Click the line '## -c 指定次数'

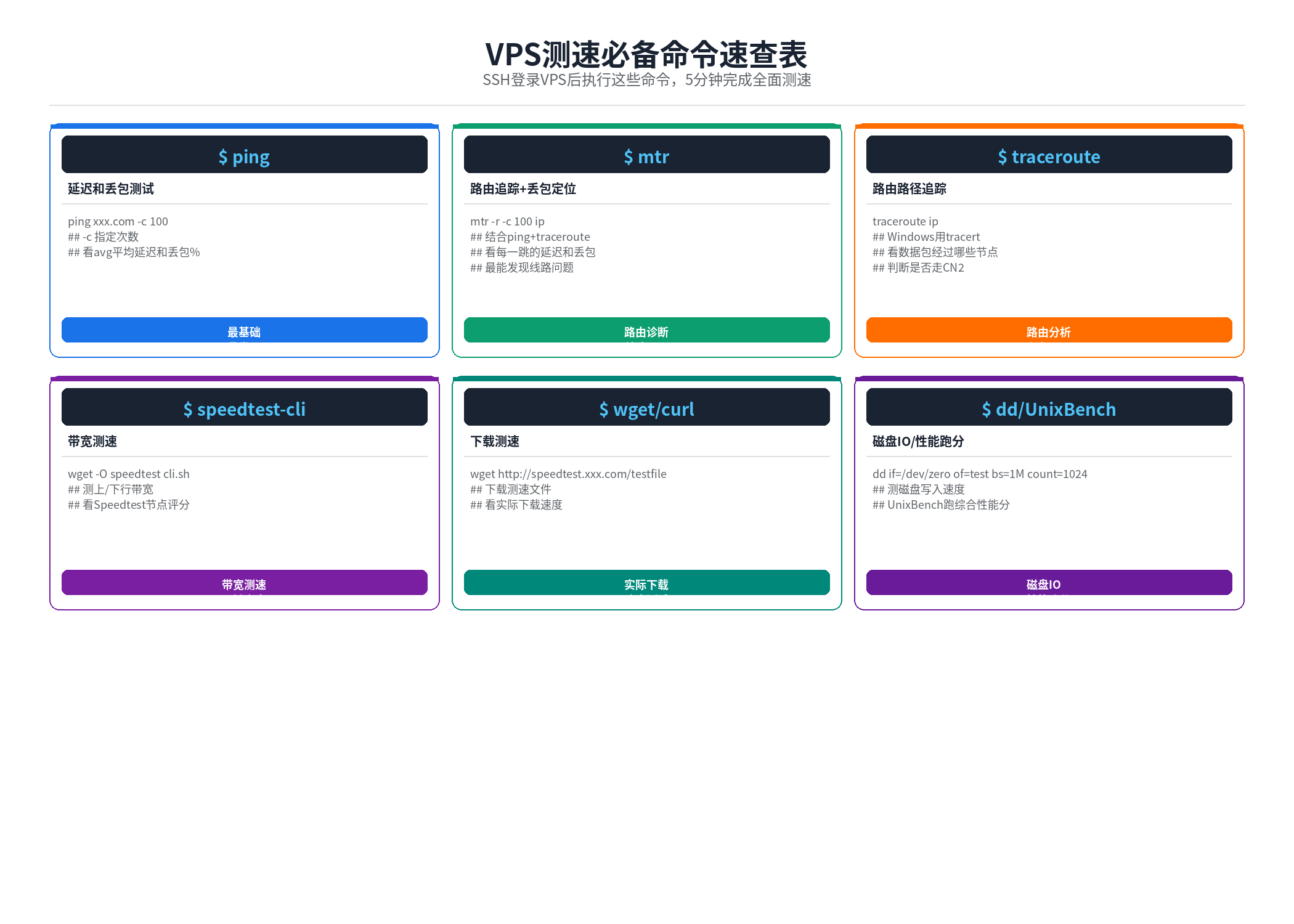(103, 237)
